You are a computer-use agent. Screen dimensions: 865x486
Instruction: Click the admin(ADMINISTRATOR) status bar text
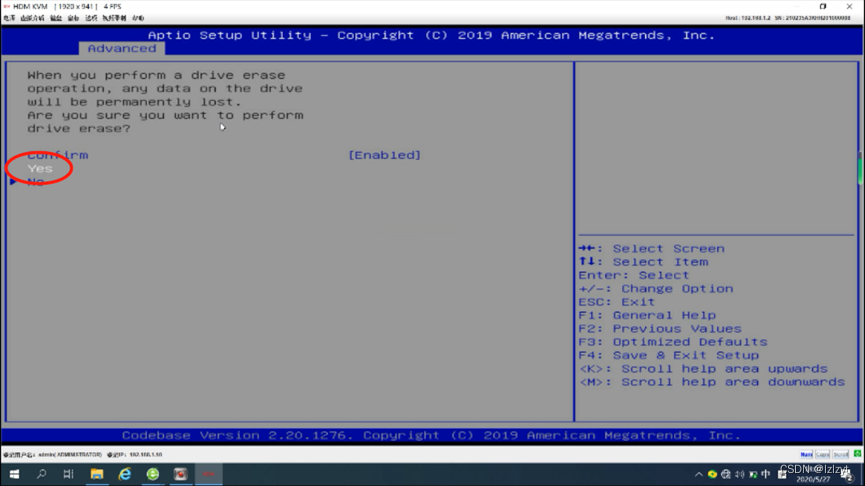[x=70, y=455]
